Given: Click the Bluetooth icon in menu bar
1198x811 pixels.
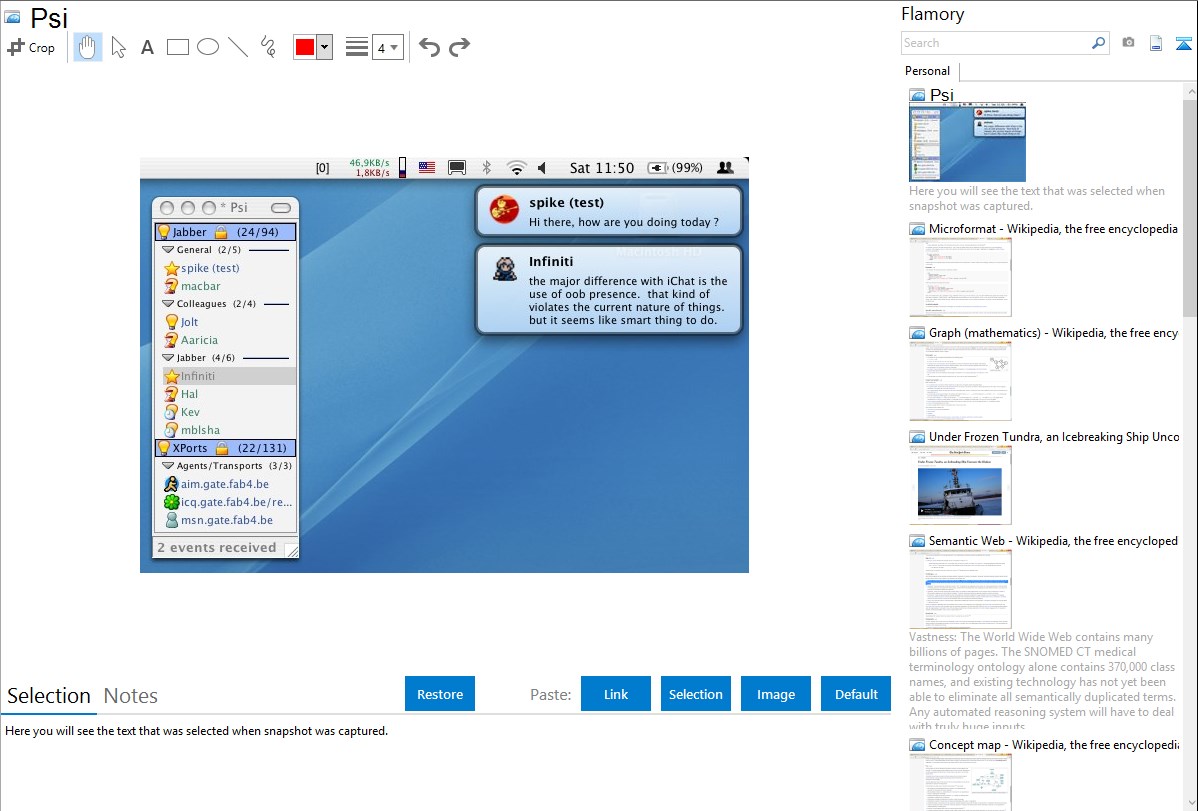Looking at the screenshot, I should click(487, 167).
